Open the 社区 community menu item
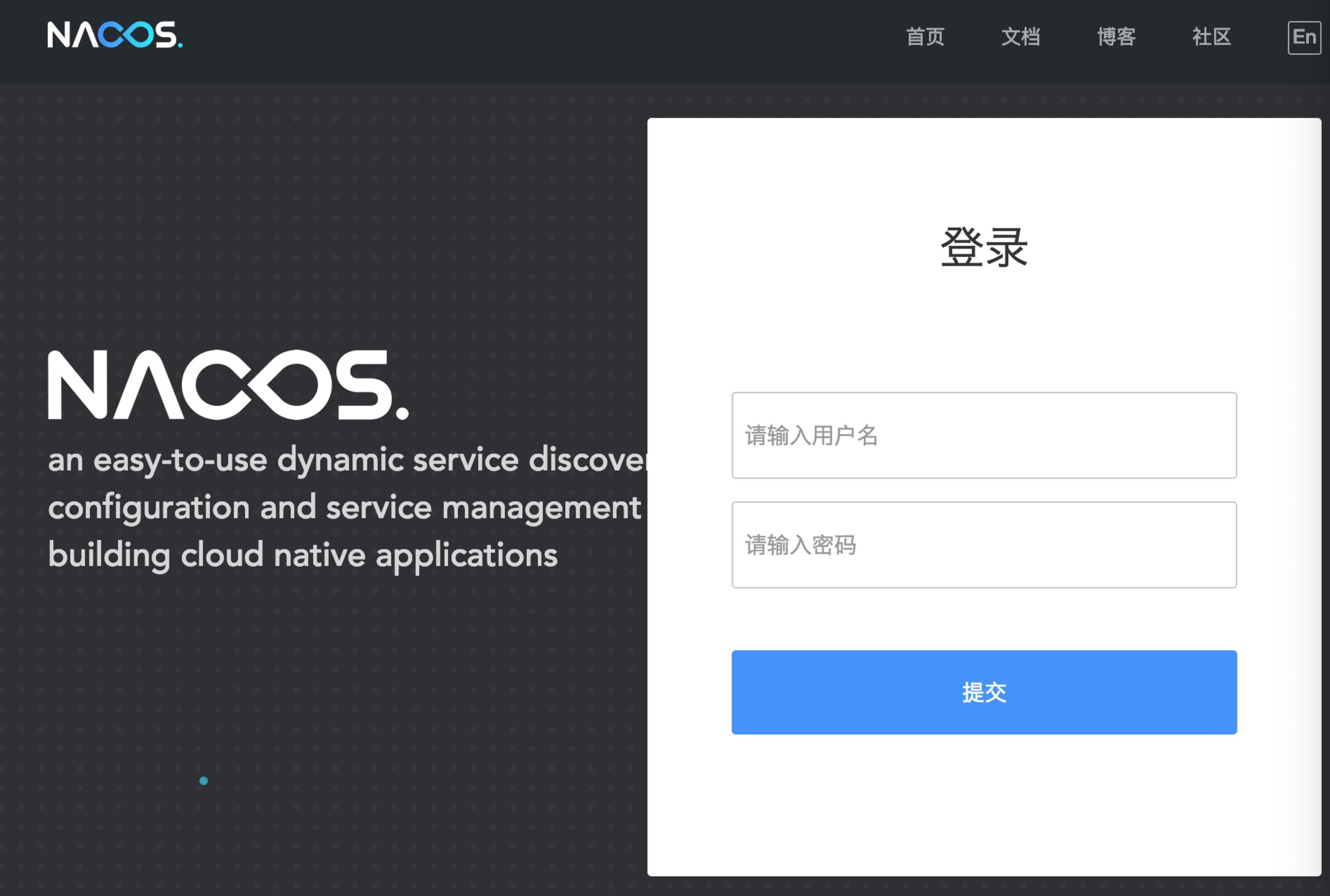The width and height of the screenshot is (1330, 896). point(1211,37)
